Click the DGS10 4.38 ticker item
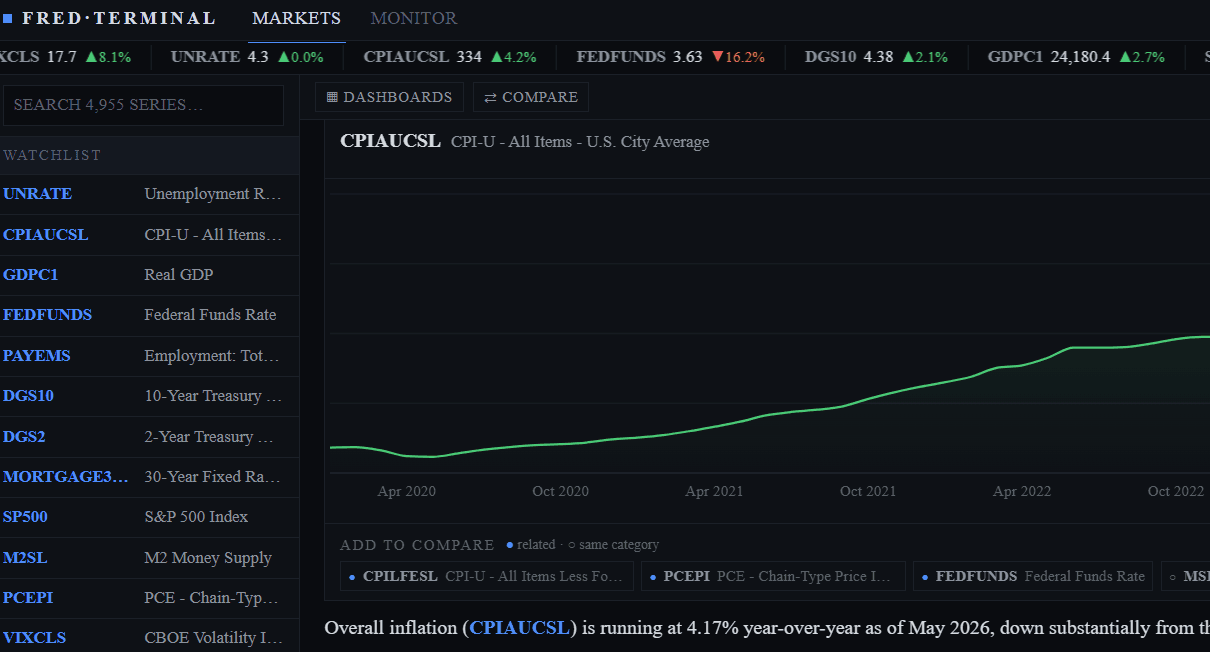 click(876, 57)
